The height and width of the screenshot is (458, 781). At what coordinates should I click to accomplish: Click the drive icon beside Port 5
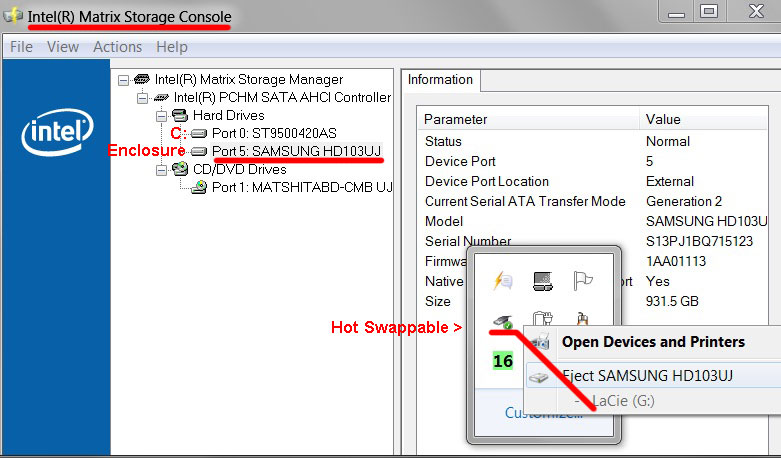click(x=199, y=151)
